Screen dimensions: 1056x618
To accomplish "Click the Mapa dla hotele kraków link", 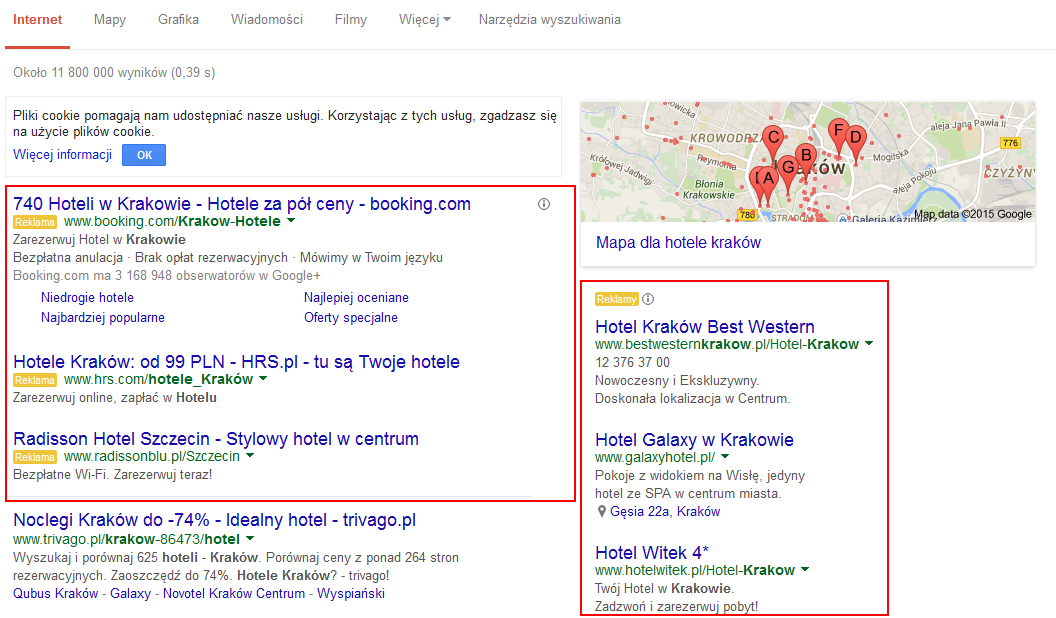I will point(678,243).
